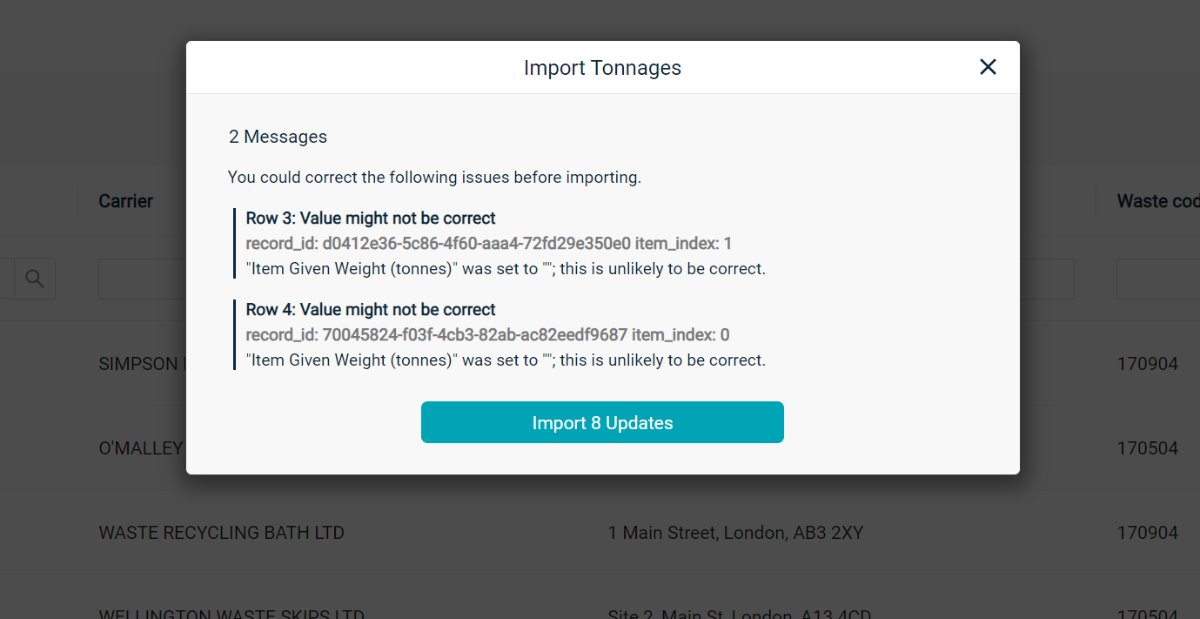Click Row 3 warning message heading

(x=371, y=218)
